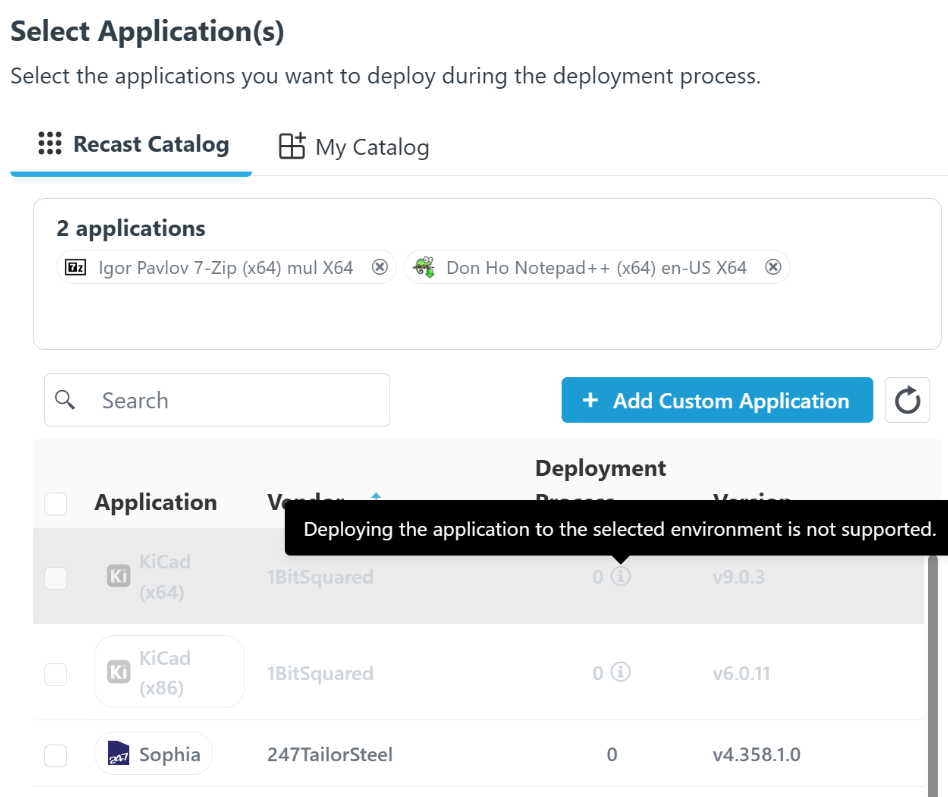This screenshot has width=948, height=797.
Task: Toggle the select-all applications checkbox
Action: (x=56, y=503)
